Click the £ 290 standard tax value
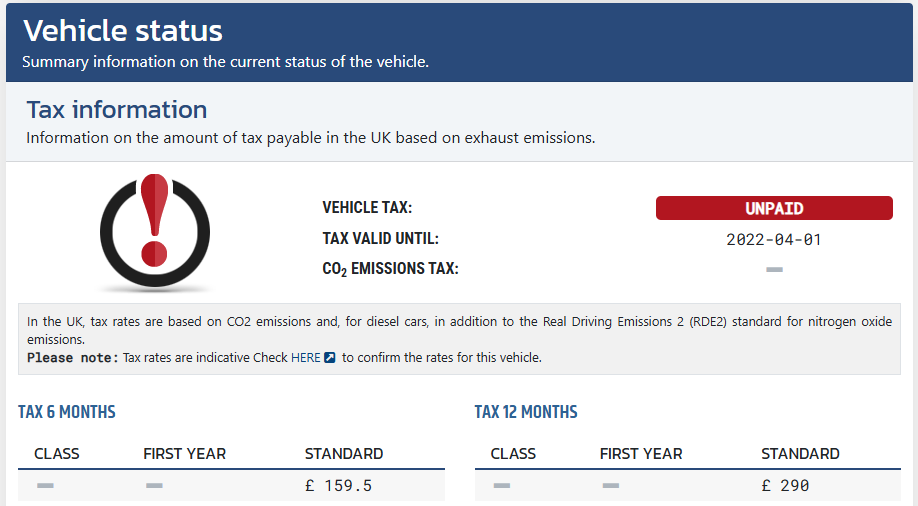The height and width of the screenshot is (506, 918). [x=785, y=486]
